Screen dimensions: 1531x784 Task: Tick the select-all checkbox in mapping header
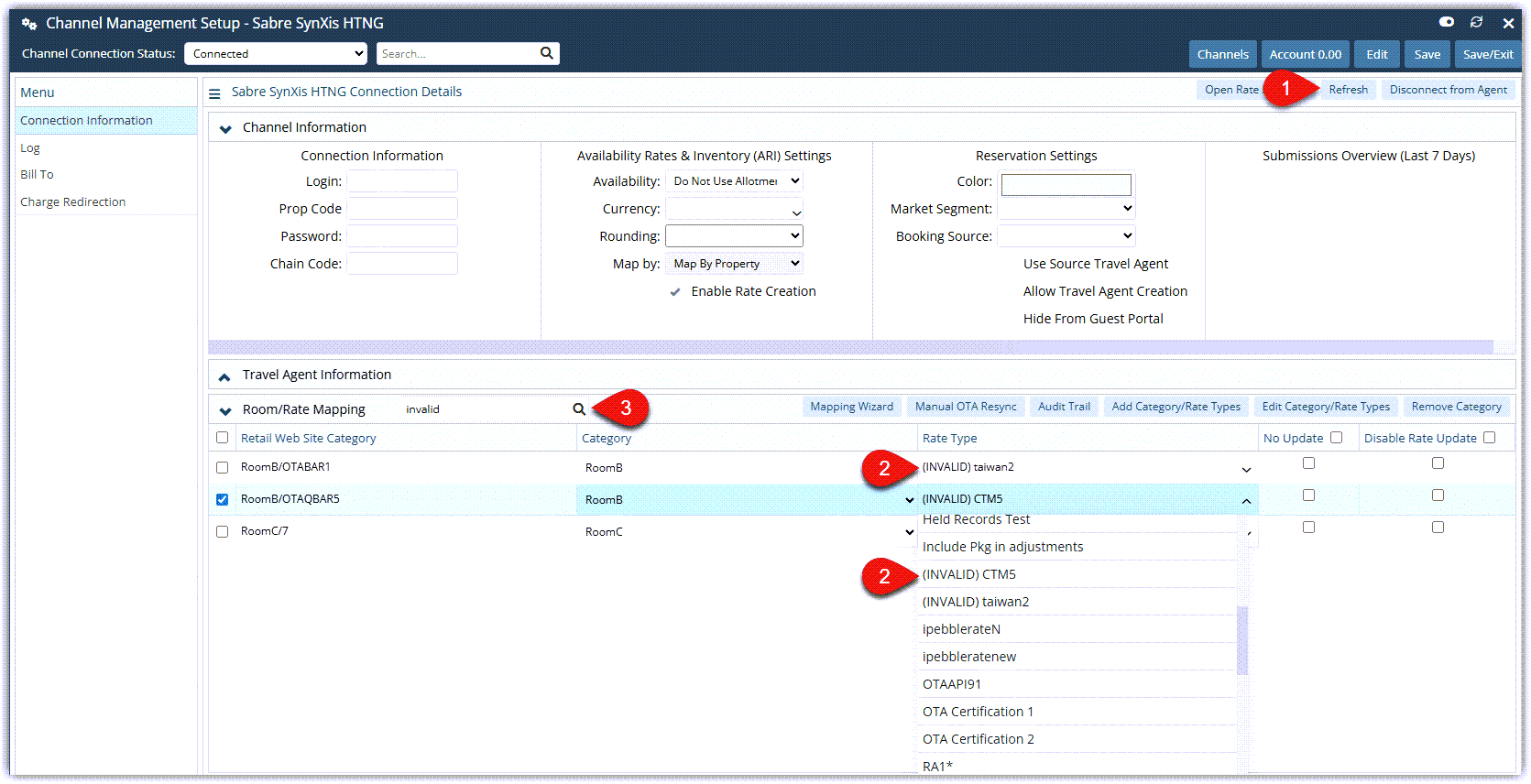tap(222, 438)
